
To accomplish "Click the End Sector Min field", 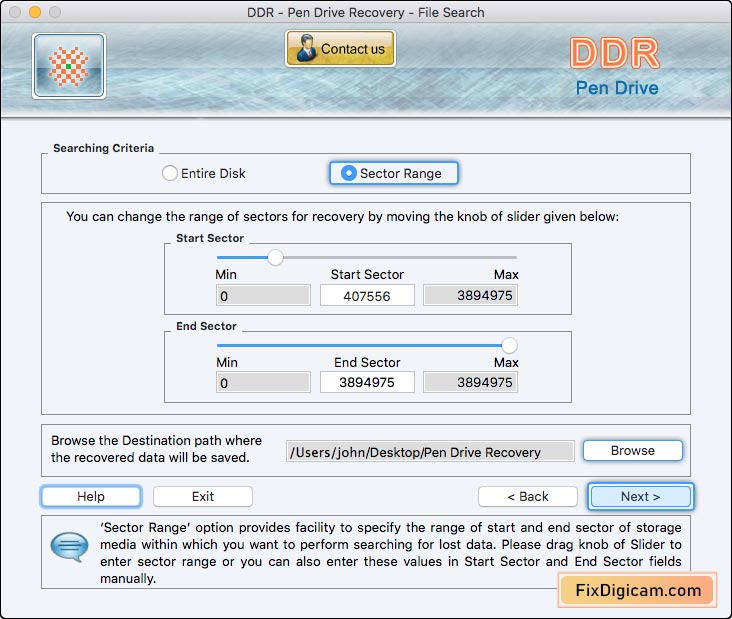I will point(263,382).
